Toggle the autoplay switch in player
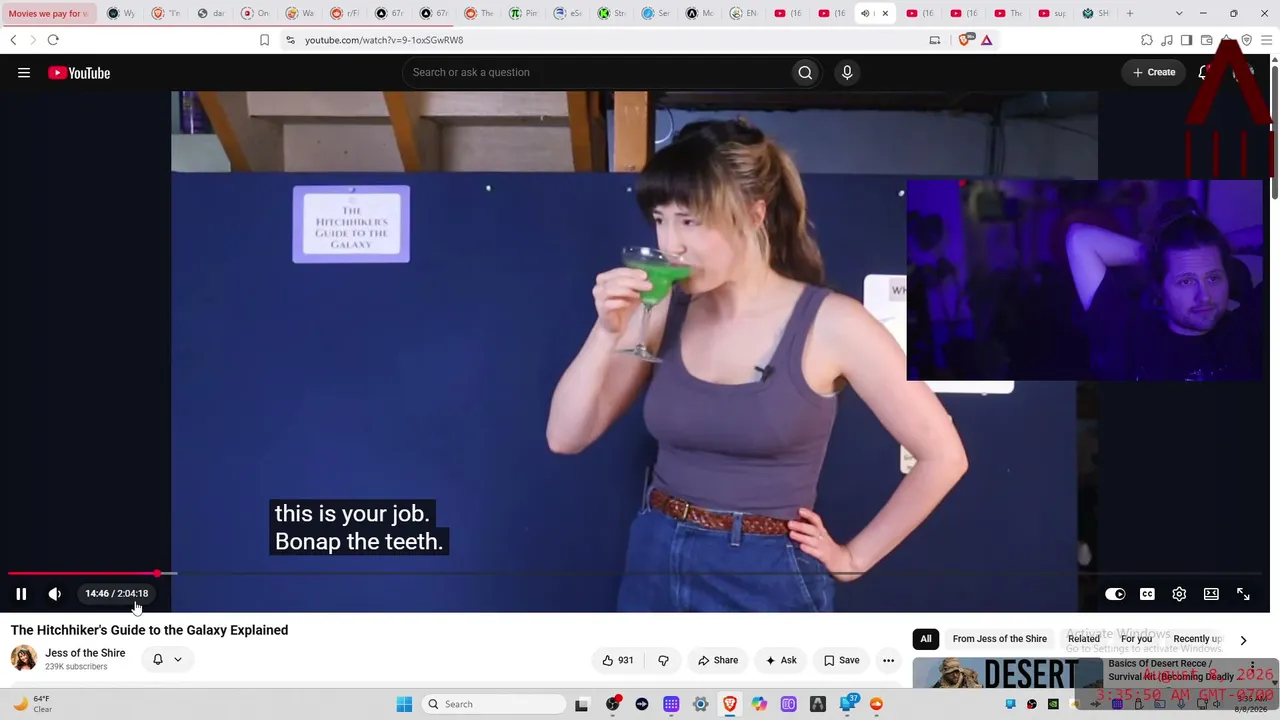The width and height of the screenshot is (1280, 720). tap(1115, 594)
